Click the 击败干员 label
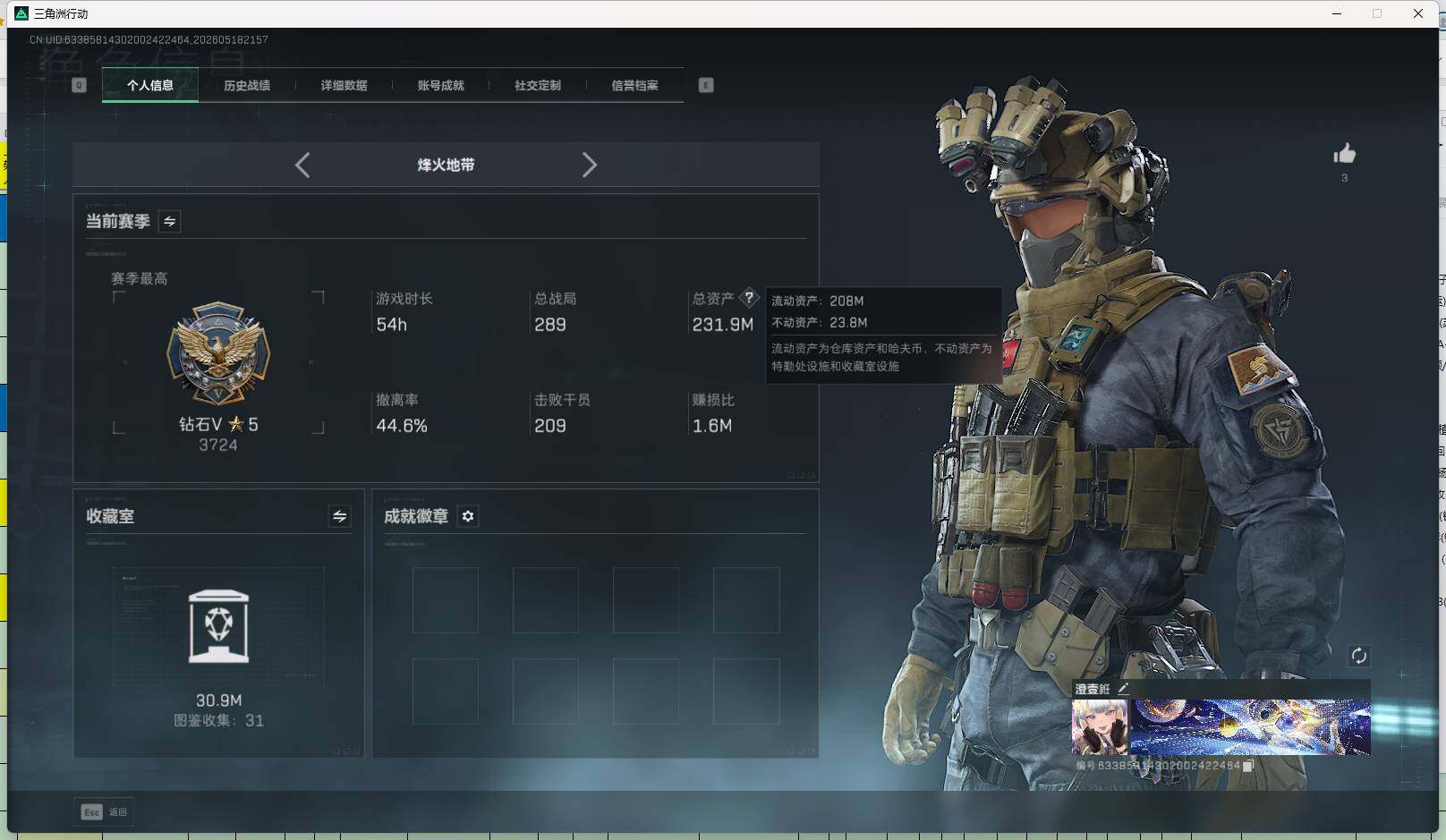1446x840 pixels. click(x=562, y=400)
